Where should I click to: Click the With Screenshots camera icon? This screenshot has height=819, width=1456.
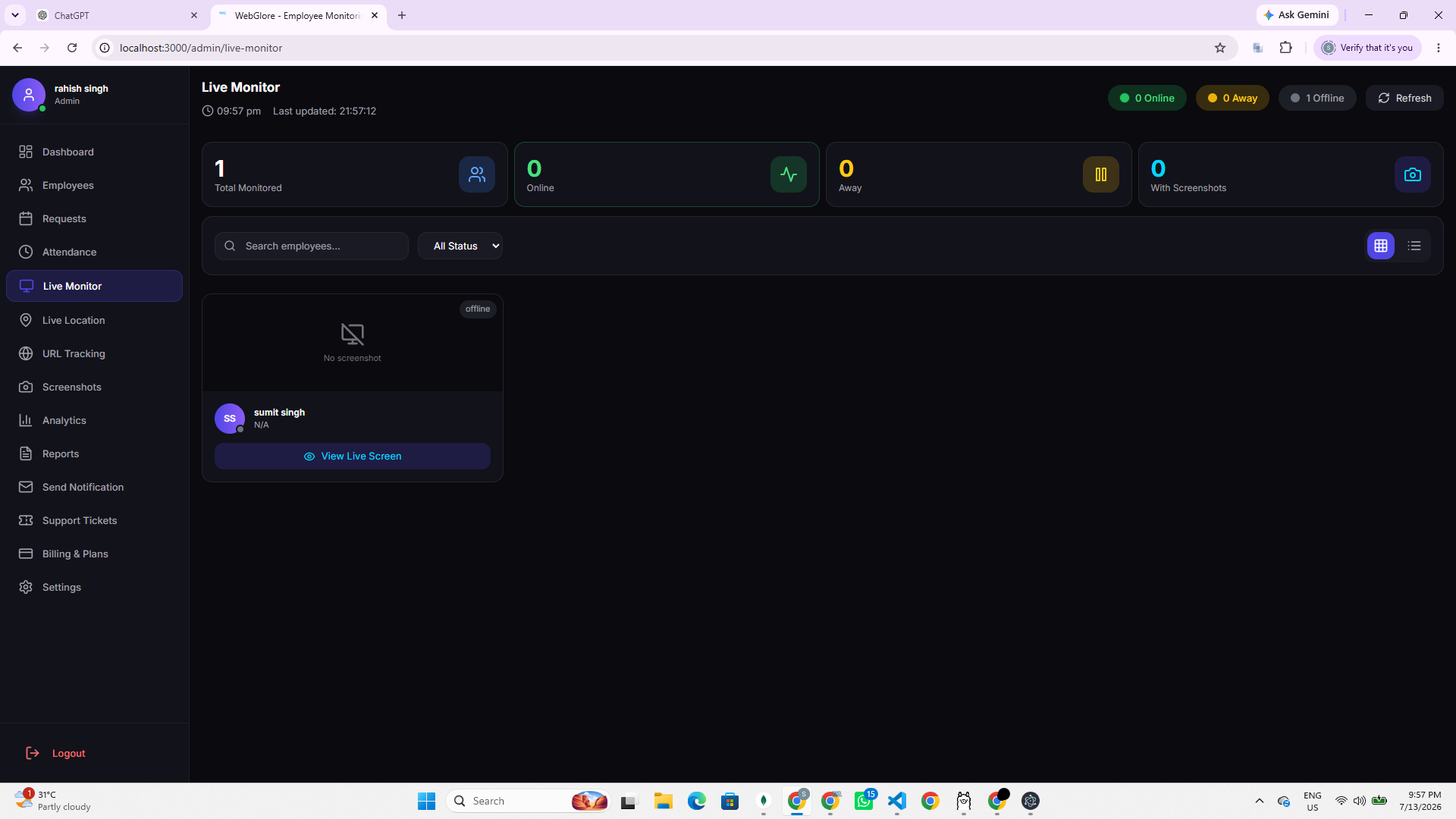(x=1413, y=174)
